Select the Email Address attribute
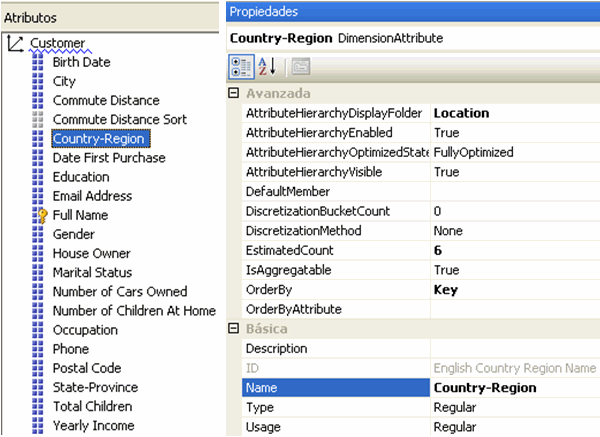 pos(92,196)
